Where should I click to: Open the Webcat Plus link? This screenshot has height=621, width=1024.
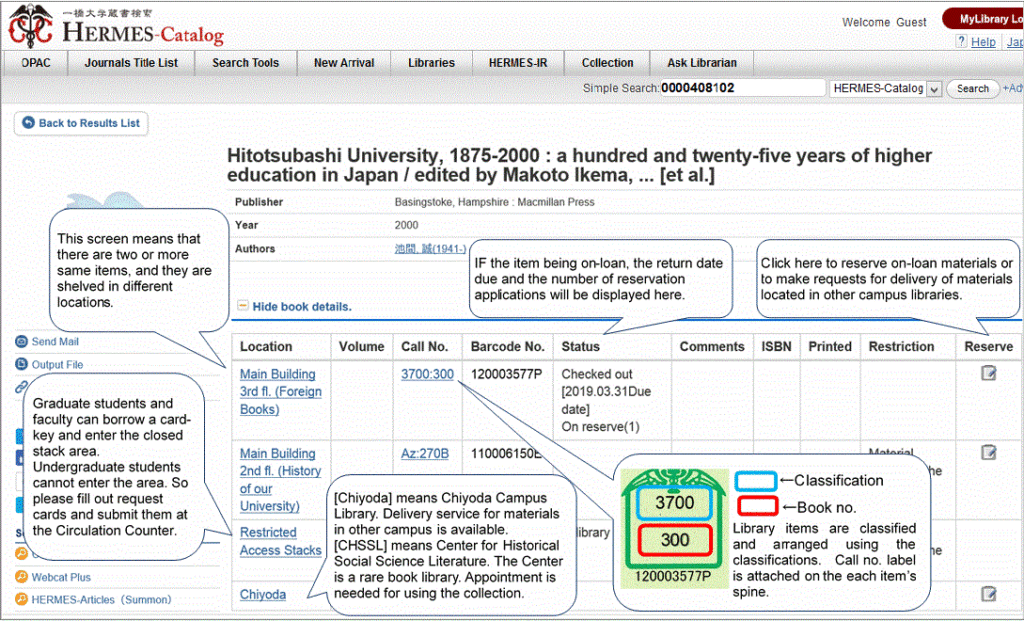click(x=61, y=577)
